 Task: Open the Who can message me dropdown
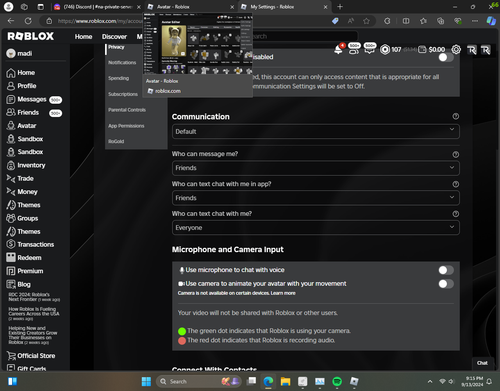316,168
